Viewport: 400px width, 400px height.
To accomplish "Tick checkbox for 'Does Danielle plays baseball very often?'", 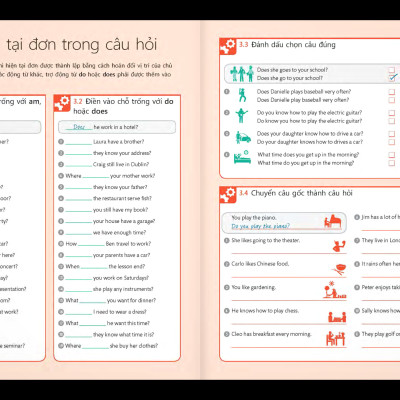I will 392,92.
